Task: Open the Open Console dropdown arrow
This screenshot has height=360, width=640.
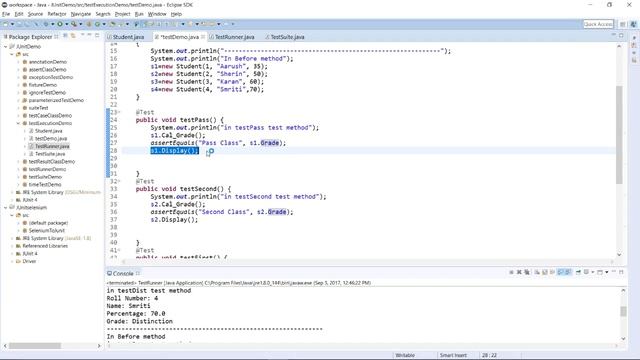Action: tap(607, 272)
